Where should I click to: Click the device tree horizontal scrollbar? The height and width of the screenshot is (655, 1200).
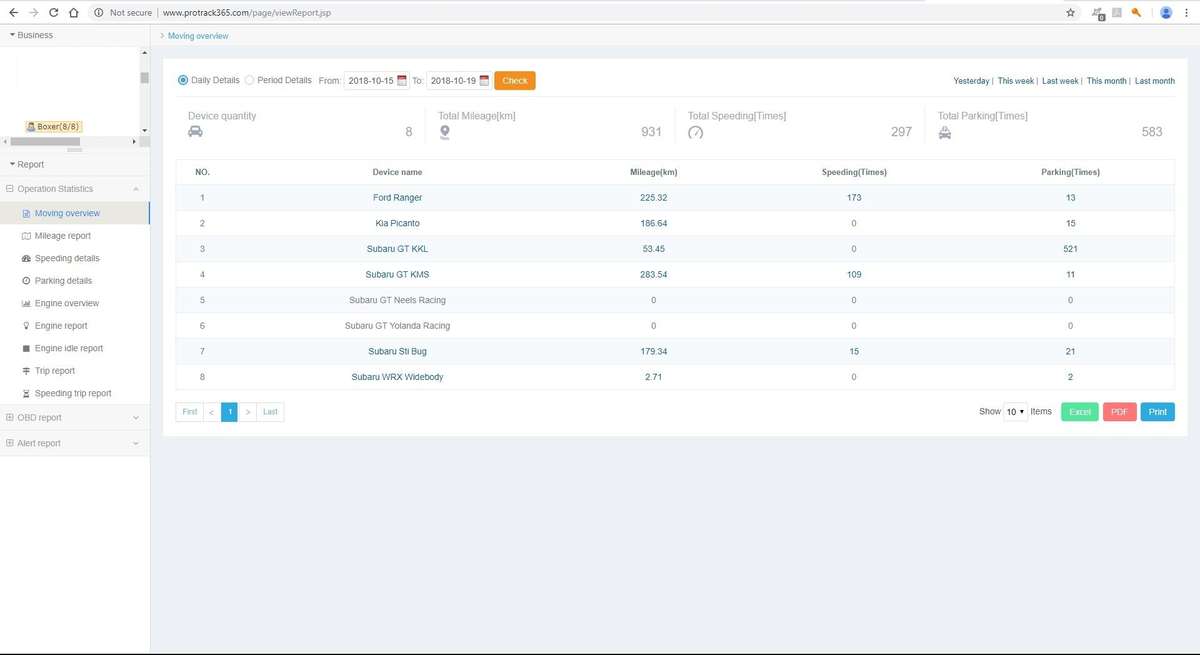[x=45, y=142]
